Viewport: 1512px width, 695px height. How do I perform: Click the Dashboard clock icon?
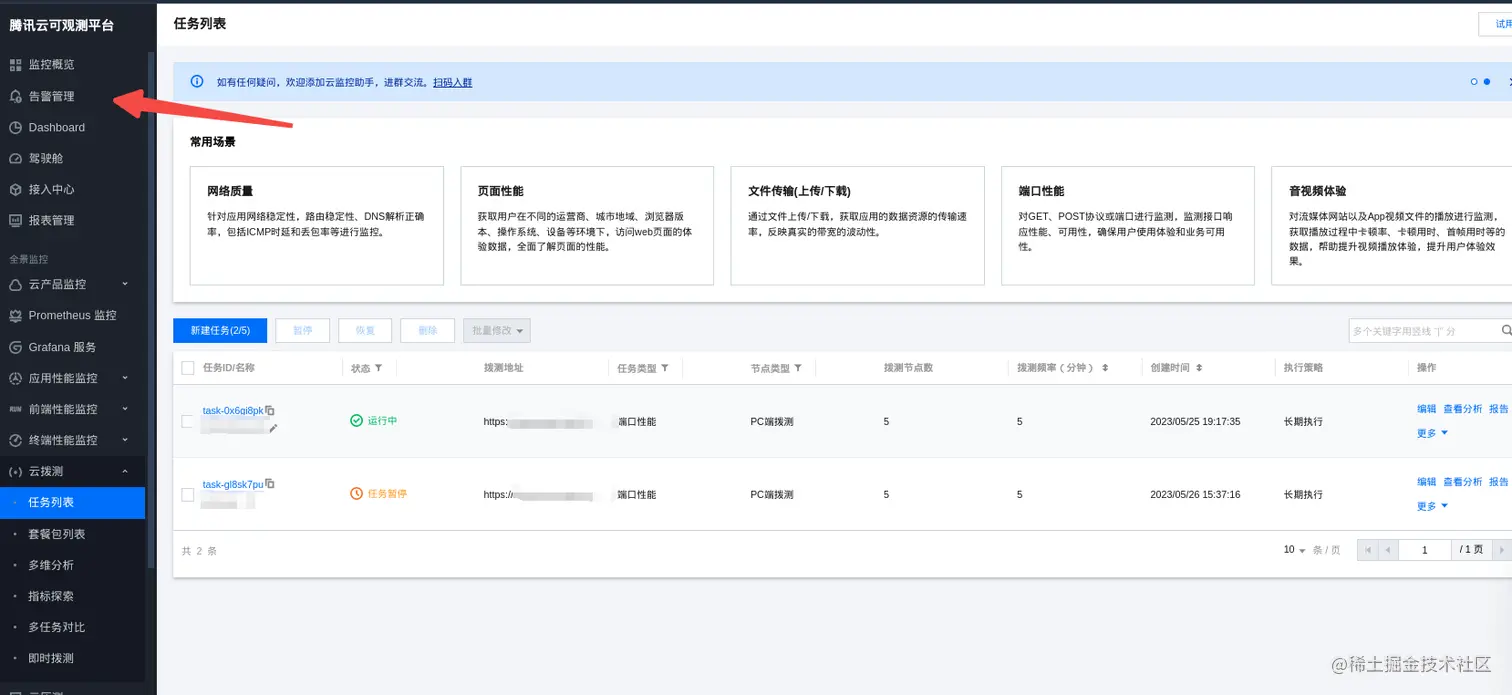(x=15, y=127)
